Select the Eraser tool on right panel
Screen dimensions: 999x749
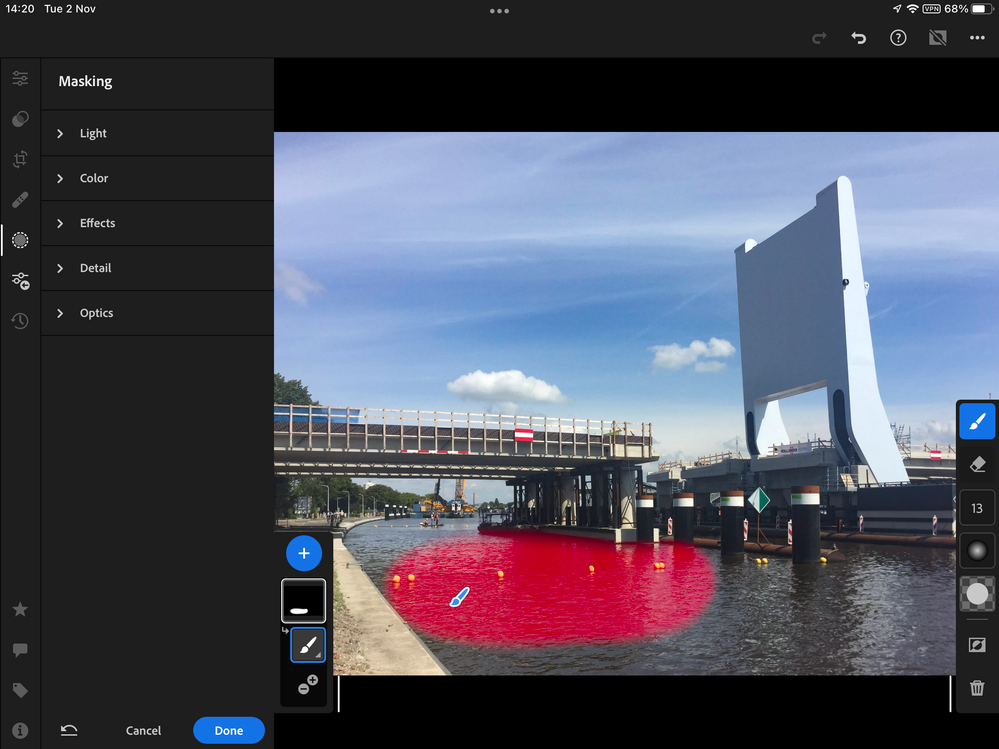pos(977,465)
